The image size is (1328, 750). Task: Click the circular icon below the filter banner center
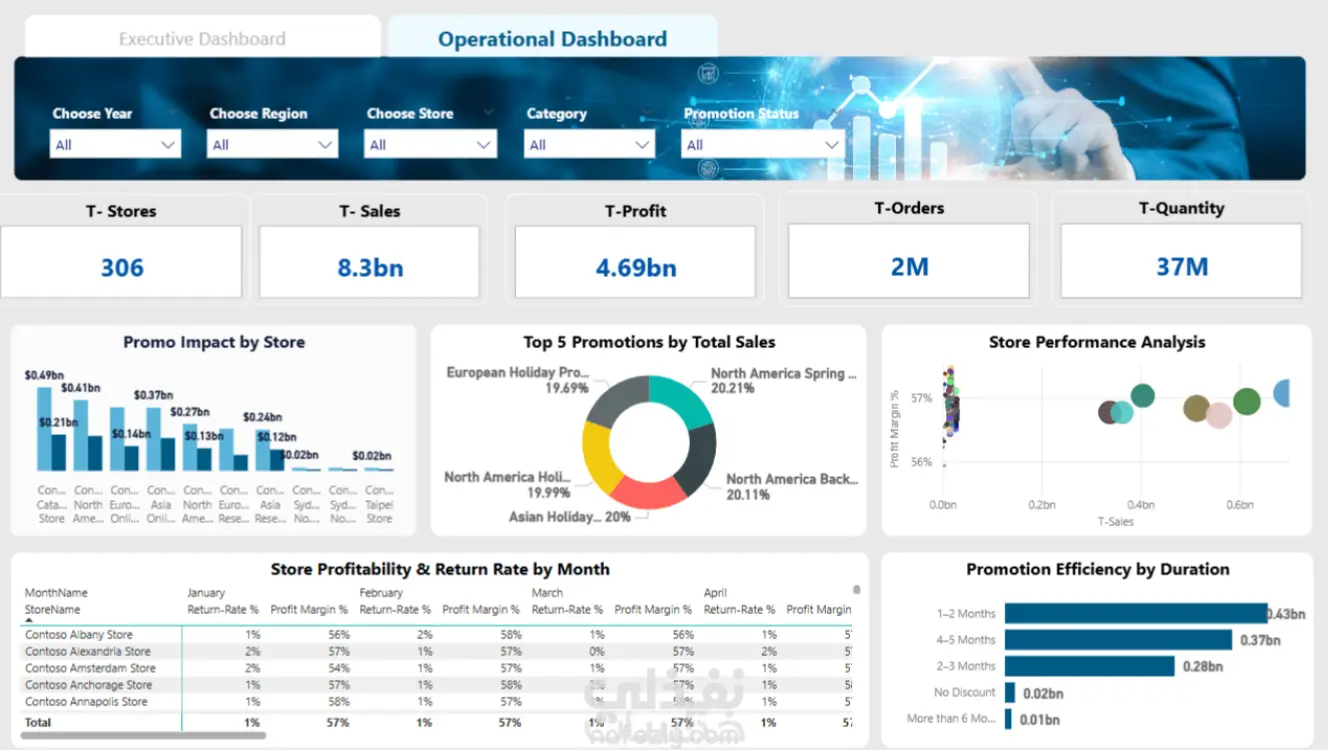[709, 168]
